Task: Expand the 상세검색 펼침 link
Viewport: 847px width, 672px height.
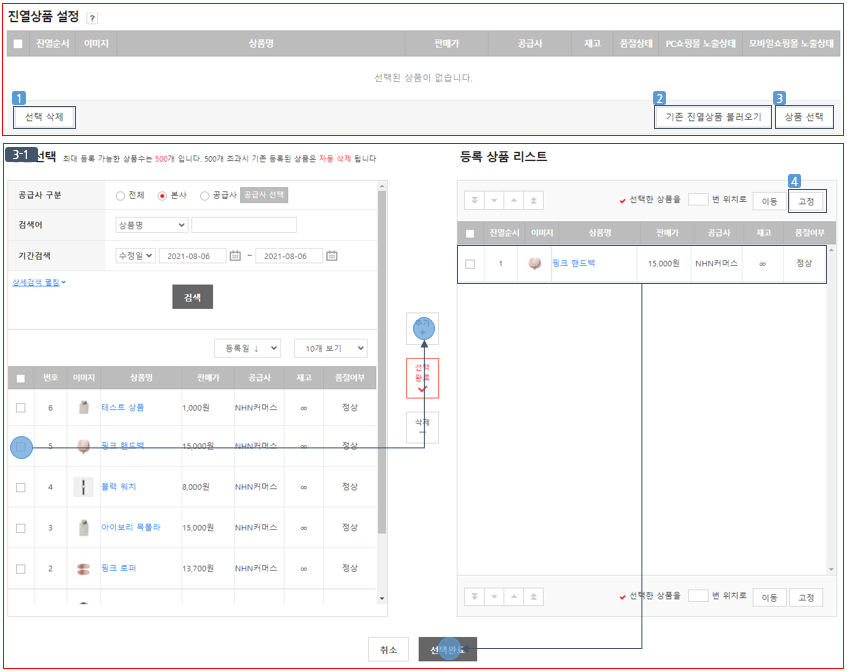Action: pyautogui.click(x=39, y=282)
